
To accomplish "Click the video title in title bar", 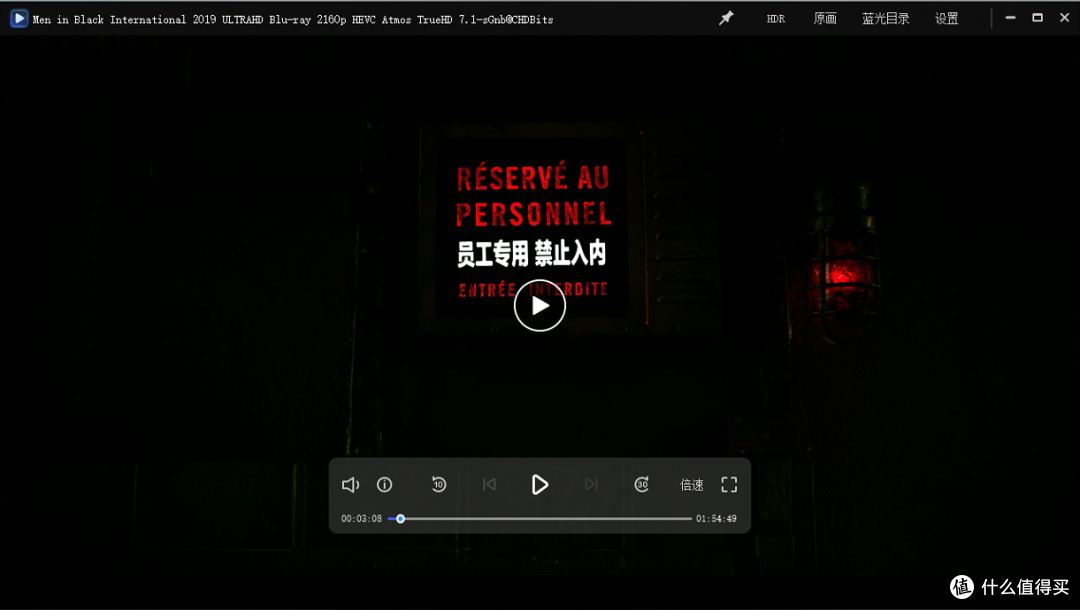I will click(x=293, y=19).
